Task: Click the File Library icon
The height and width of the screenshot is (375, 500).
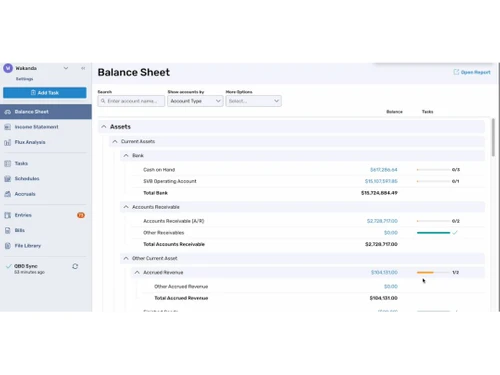Action: (x=8, y=246)
